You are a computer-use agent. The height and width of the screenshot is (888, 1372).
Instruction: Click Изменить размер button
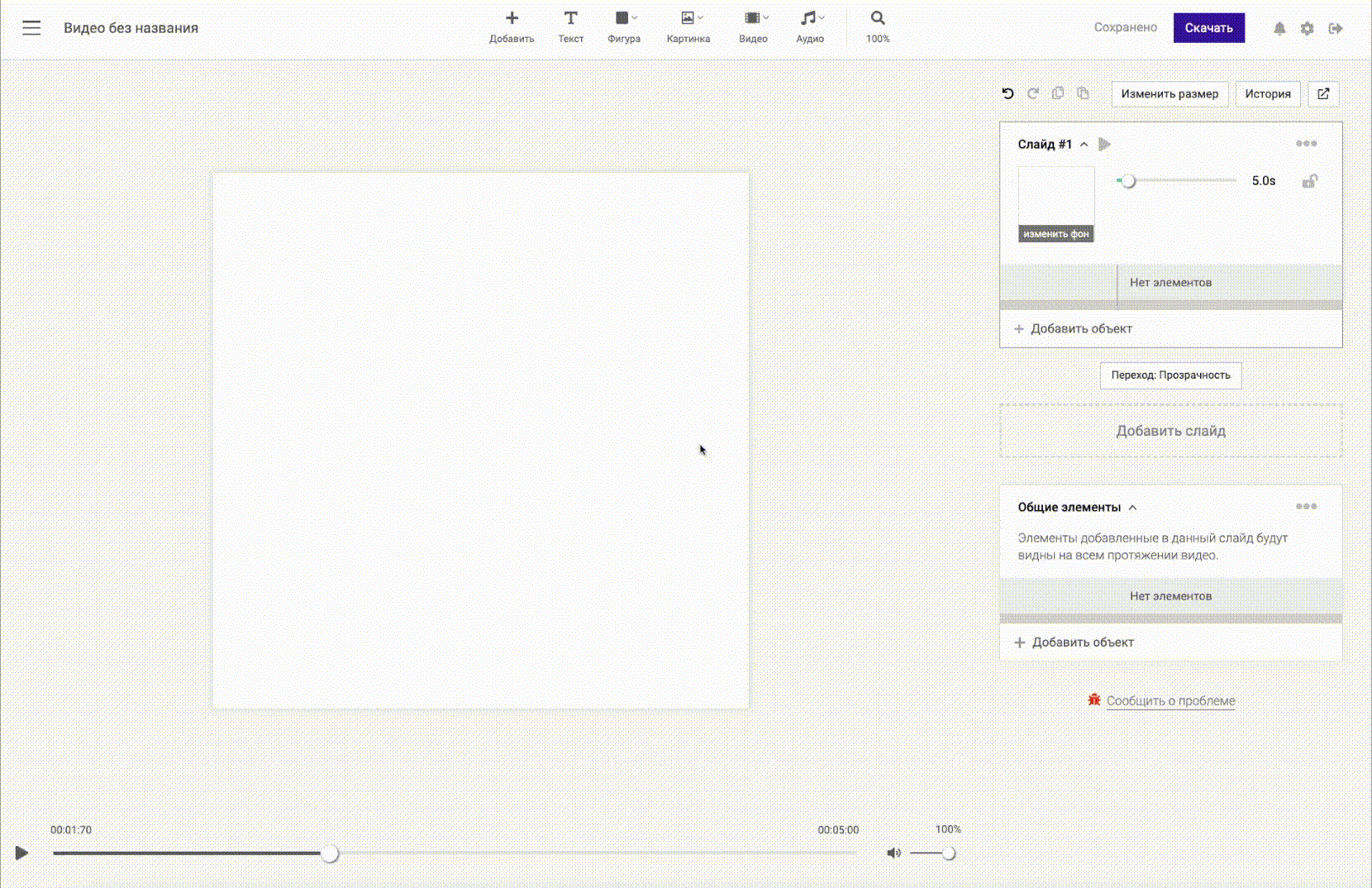1170,93
